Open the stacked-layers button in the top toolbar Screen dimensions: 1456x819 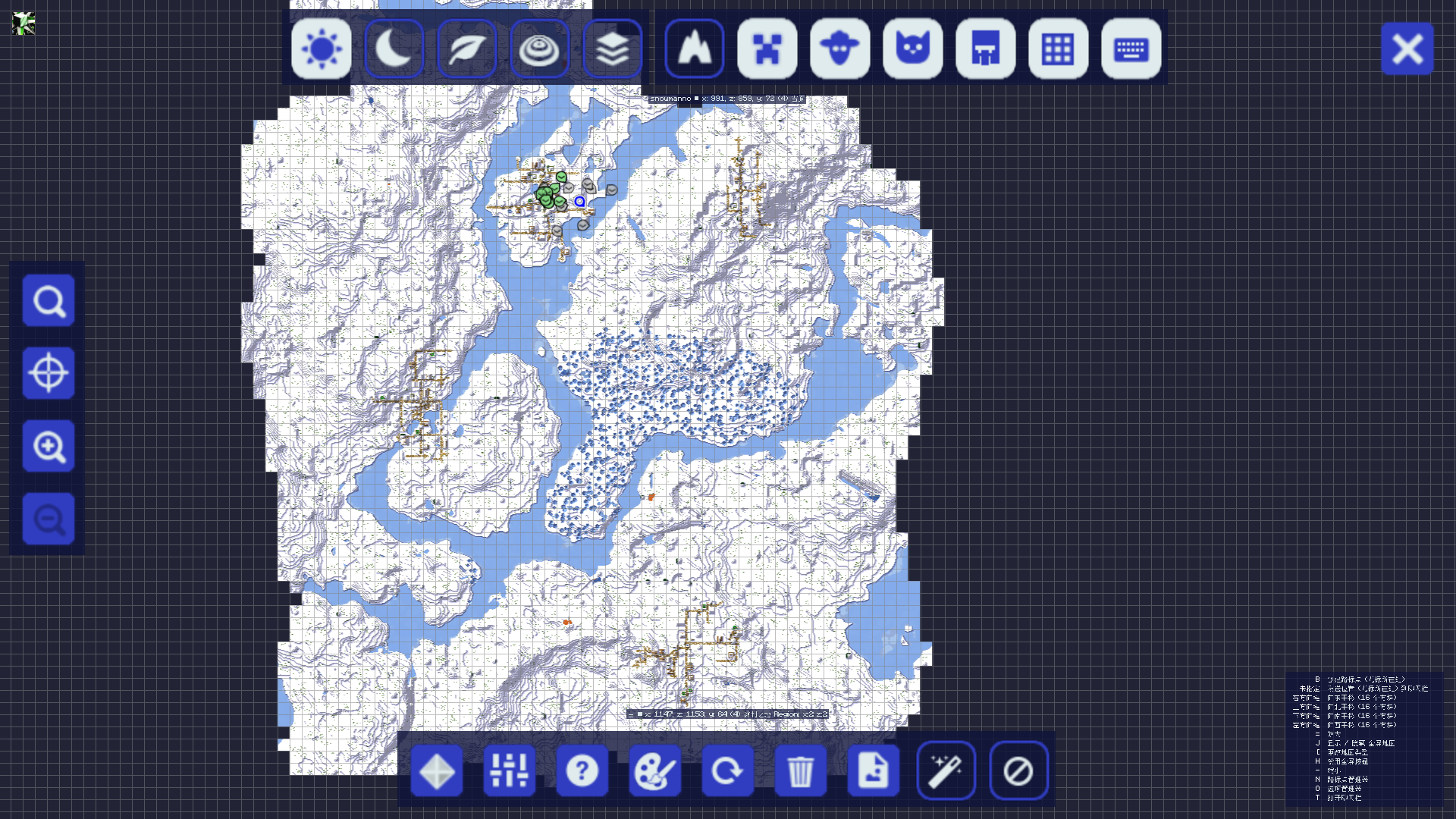tap(612, 49)
